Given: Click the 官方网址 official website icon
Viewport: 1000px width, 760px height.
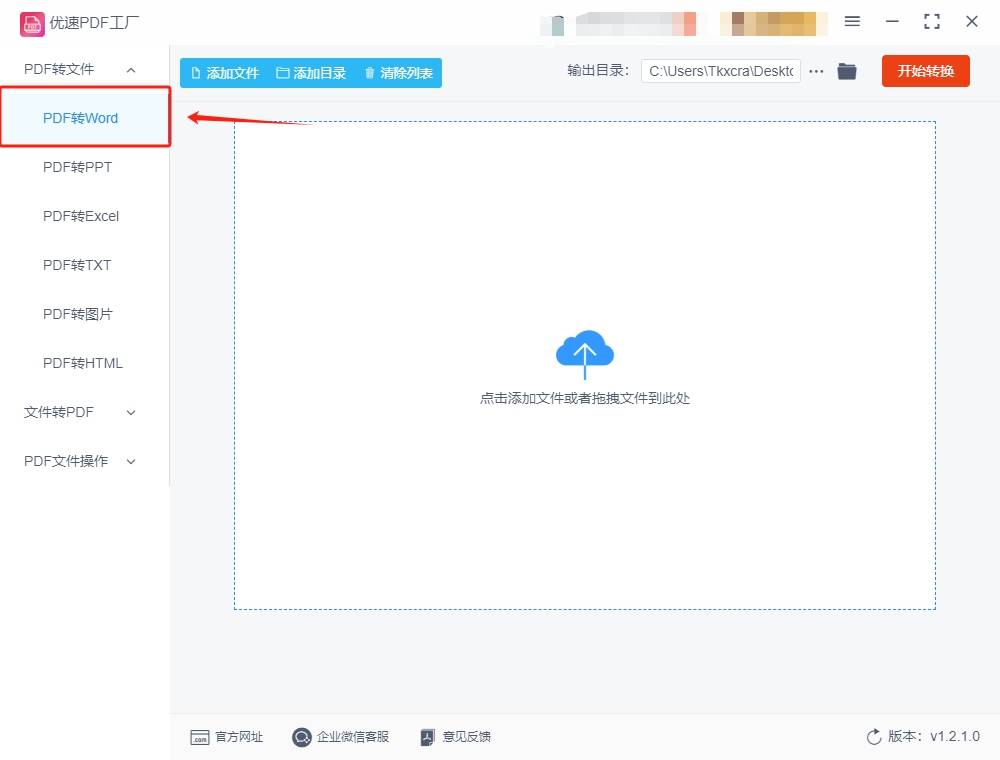Looking at the screenshot, I should tap(201, 737).
